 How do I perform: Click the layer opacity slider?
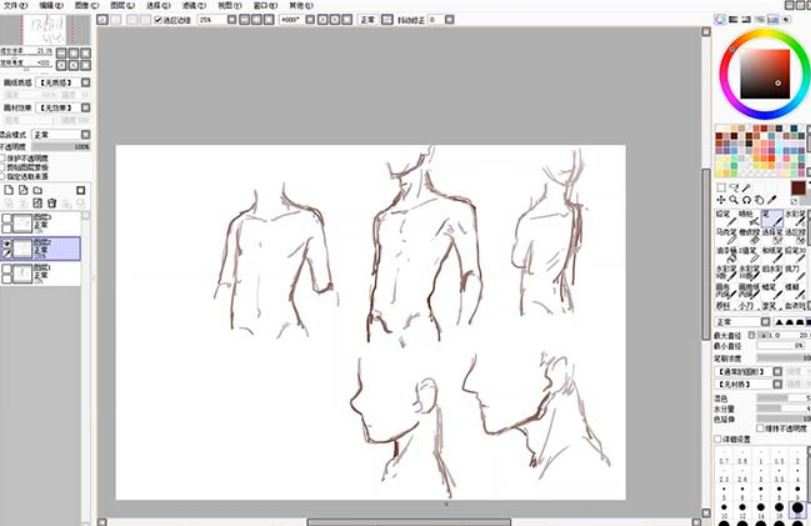(x=60, y=146)
